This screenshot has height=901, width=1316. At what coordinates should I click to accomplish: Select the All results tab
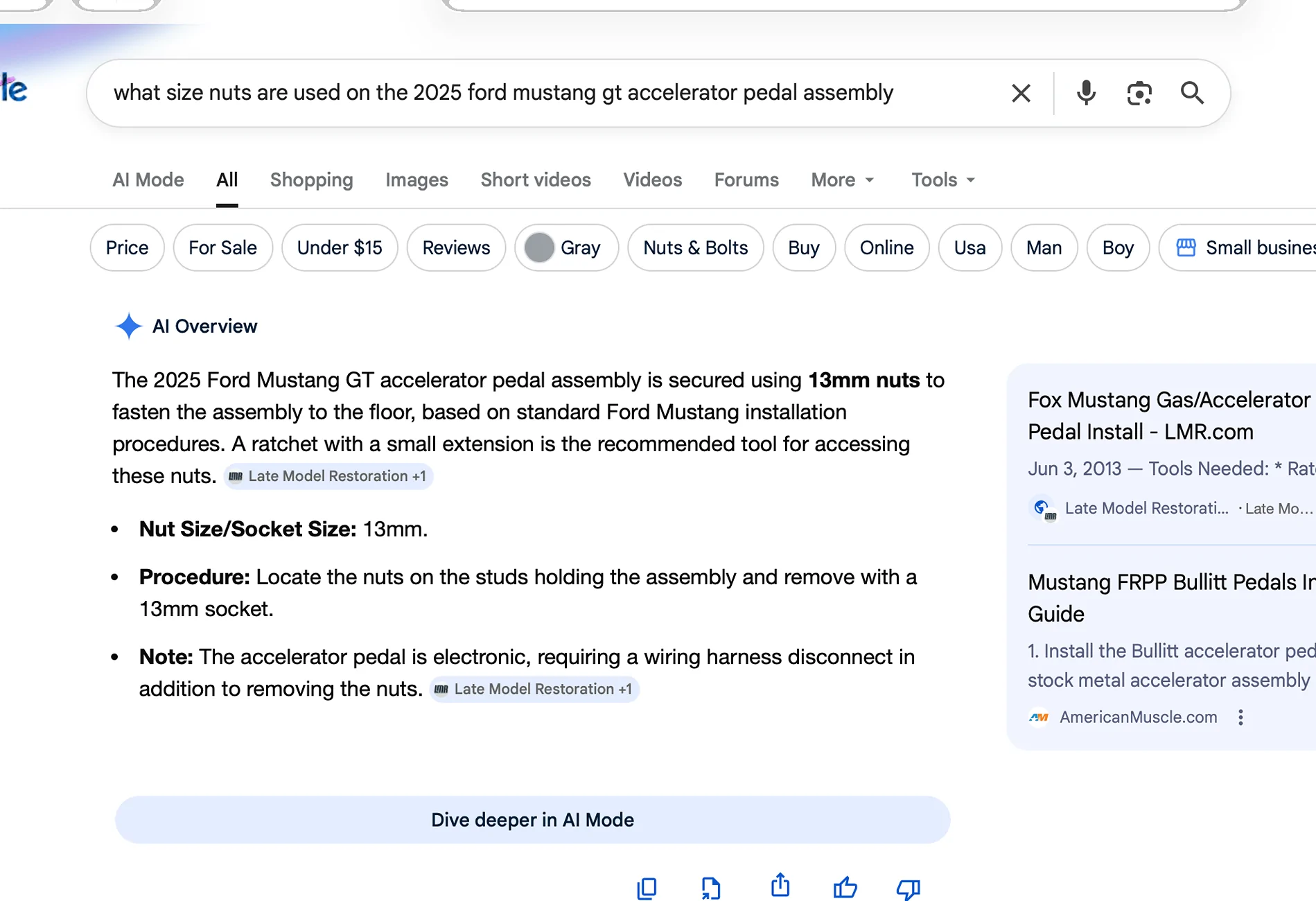coord(227,180)
